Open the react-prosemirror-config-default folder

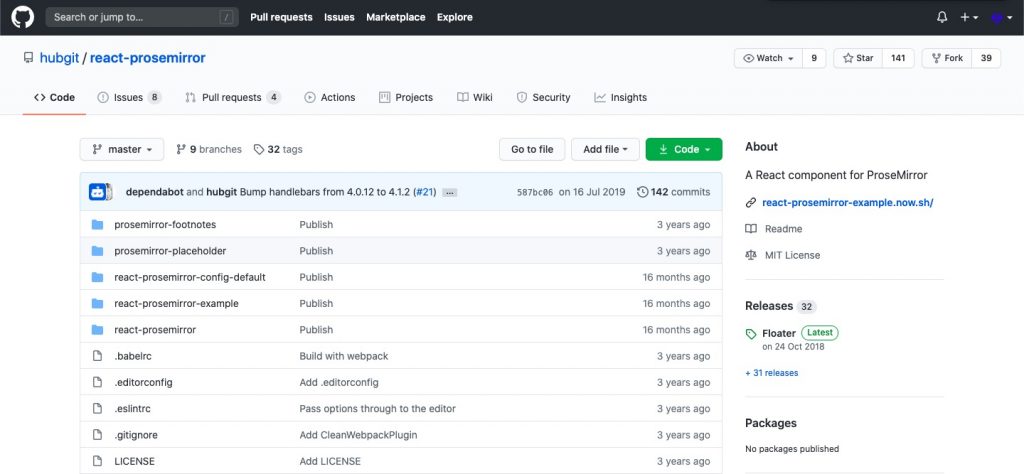click(x=190, y=277)
